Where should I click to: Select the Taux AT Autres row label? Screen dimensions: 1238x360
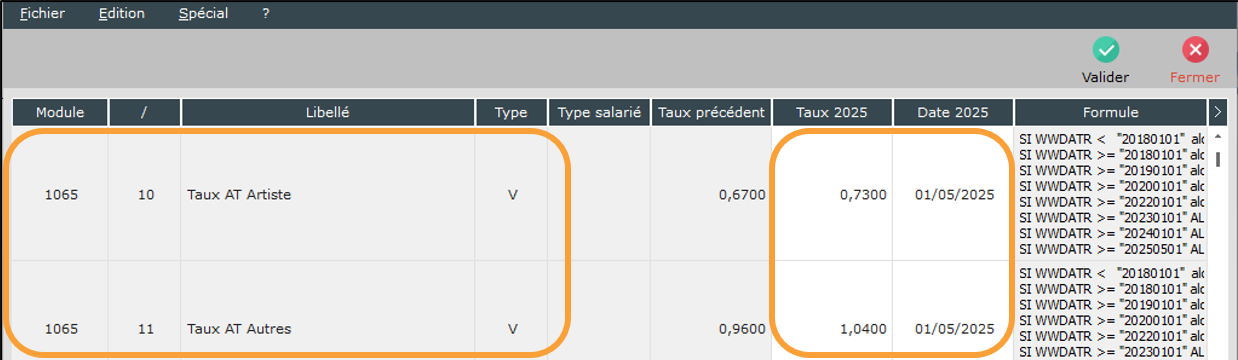click(x=238, y=328)
